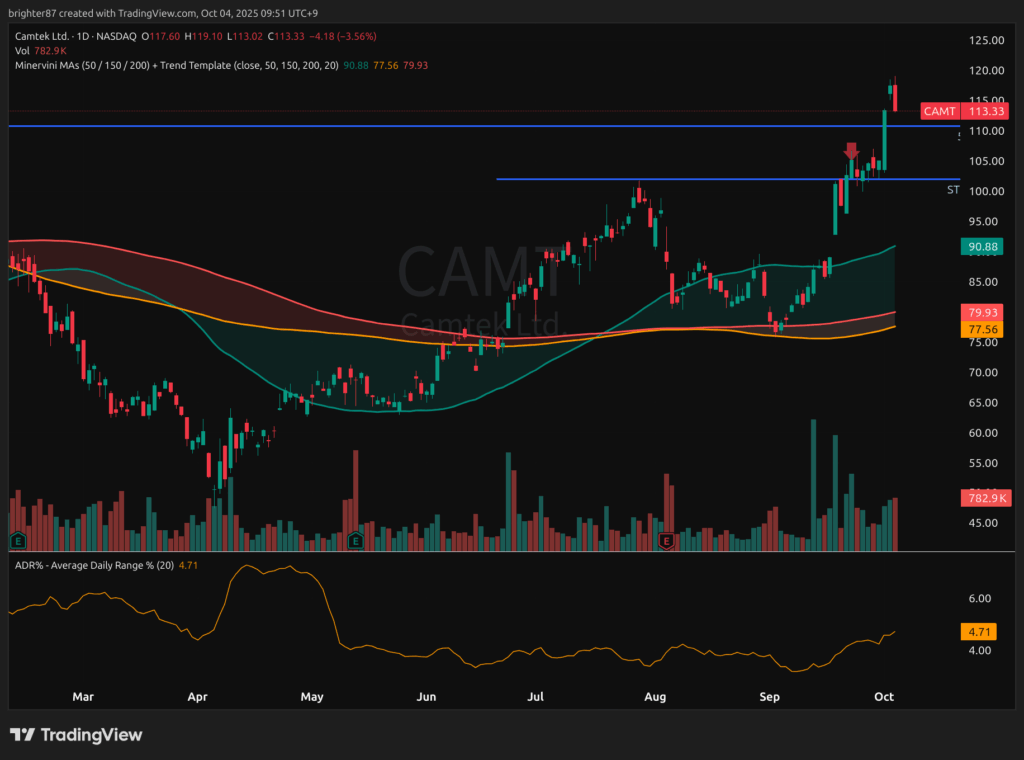
Task: Click the red down arrow above September candles
Action: 851,151
